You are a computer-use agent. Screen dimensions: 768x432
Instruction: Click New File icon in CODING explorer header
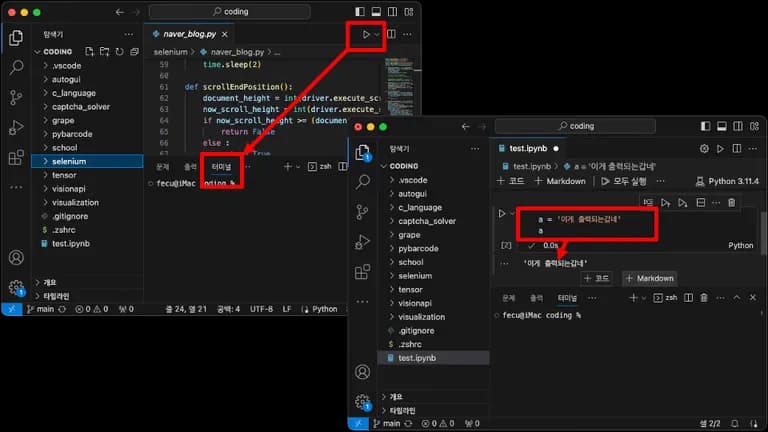pyautogui.click(x=90, y=51)
